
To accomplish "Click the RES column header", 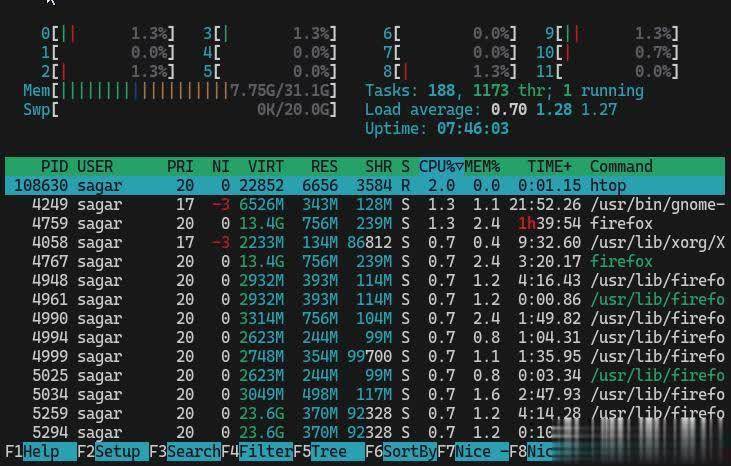I will pos(323,166).
